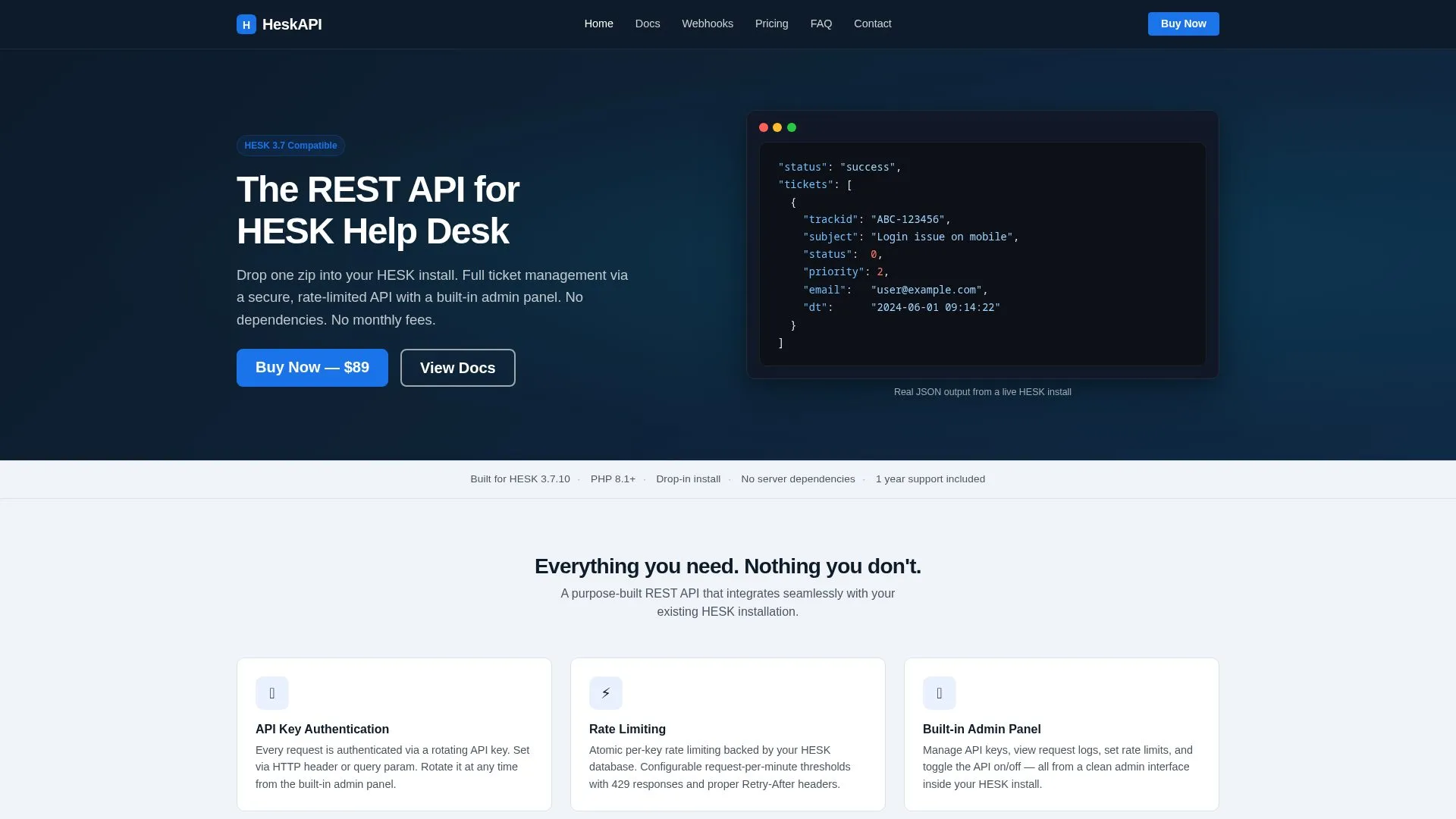Click the "subject": "Login issue on mobile" line
Viewport: 1456px width, 819px height.
click(x=911, y=237)
